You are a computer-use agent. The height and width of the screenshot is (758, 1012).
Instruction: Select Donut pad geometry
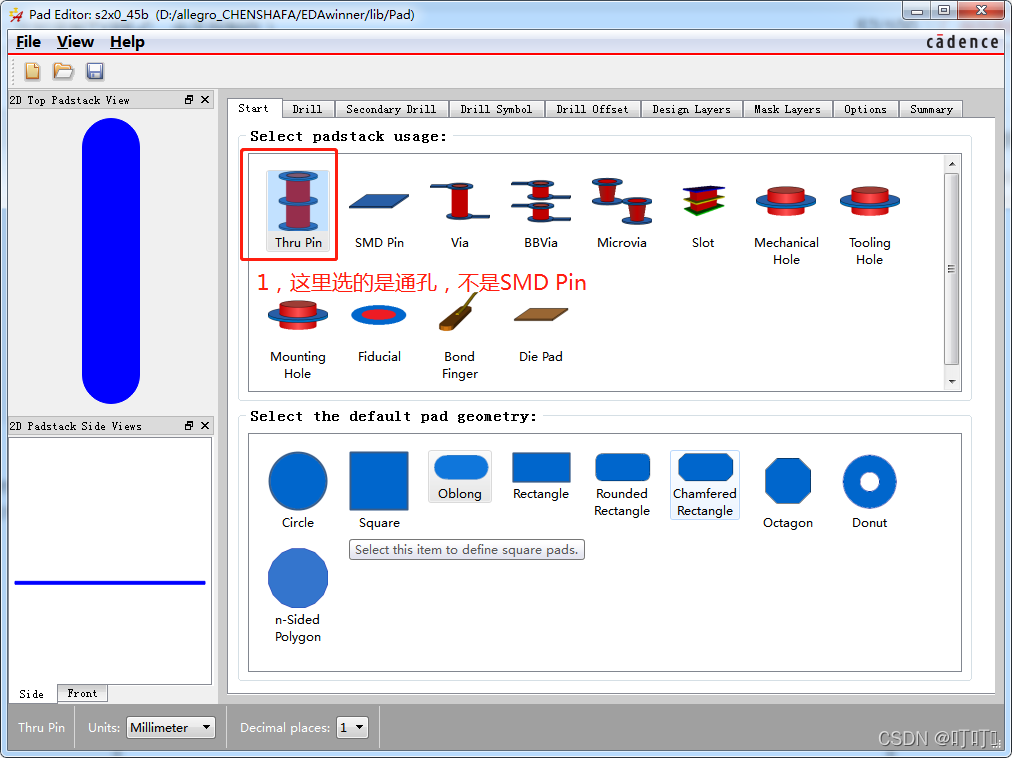point(869,492)
